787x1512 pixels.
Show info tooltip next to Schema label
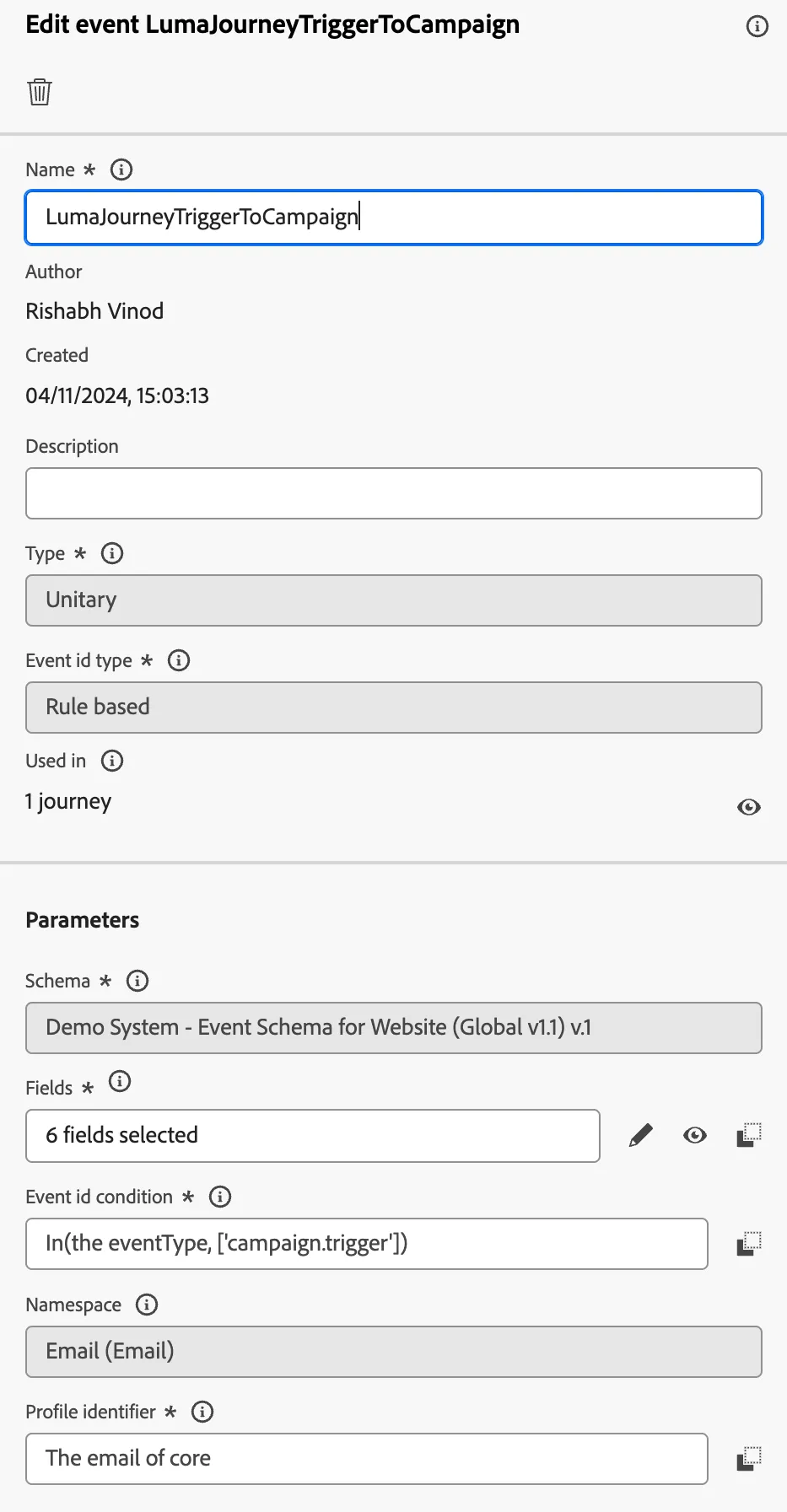click(x=137, y=981)
